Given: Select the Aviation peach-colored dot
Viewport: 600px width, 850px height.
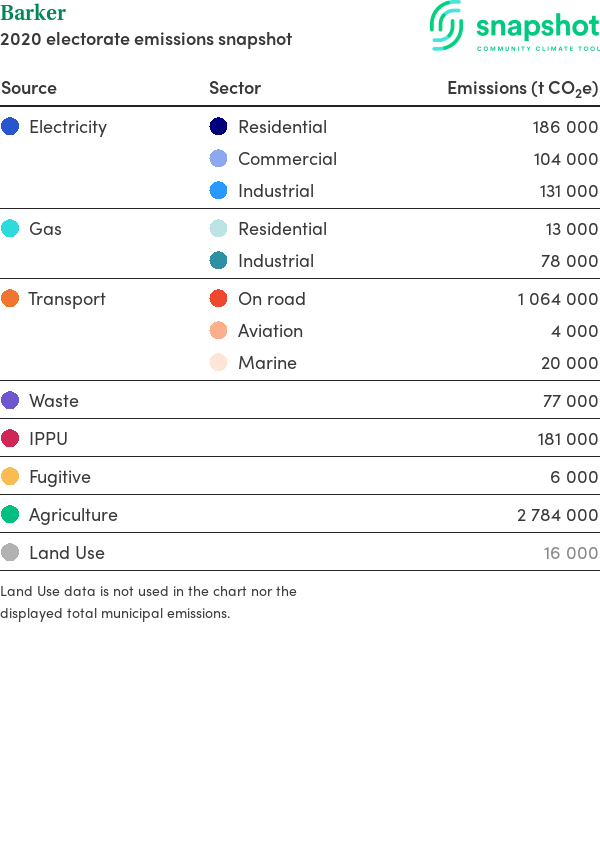Looking at the screenshot, I should click(x=218, y=330).
